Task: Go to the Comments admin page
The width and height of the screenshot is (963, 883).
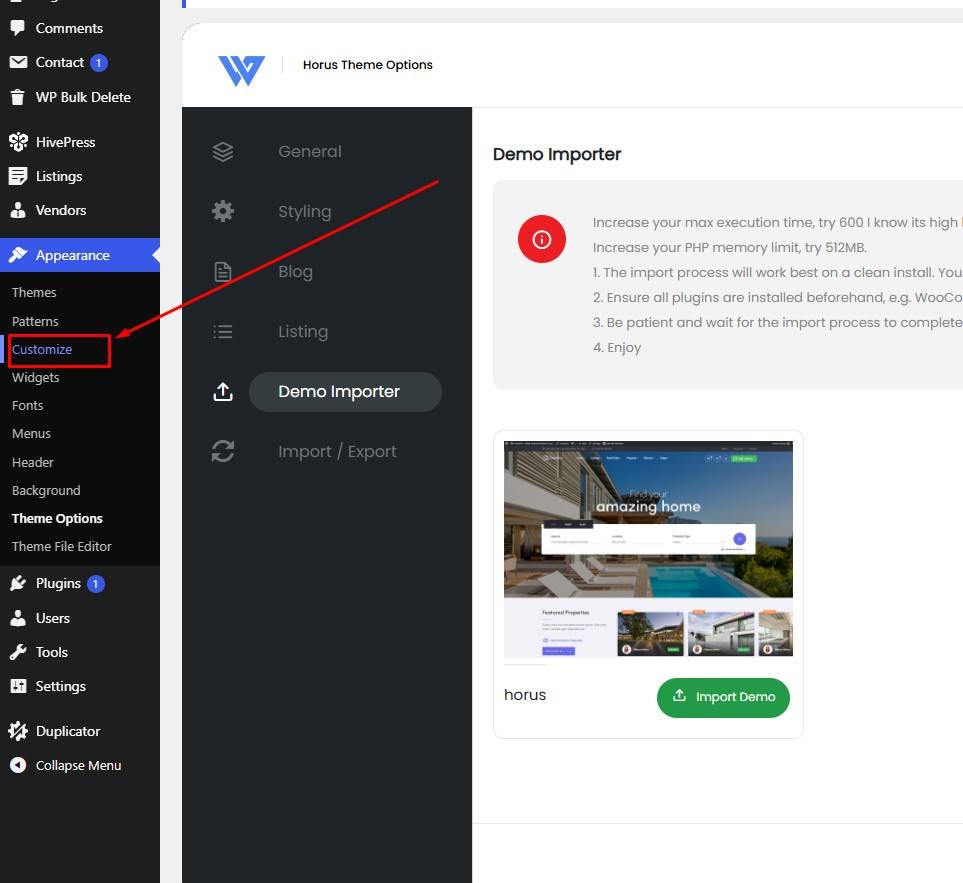Action: [69, 28]
